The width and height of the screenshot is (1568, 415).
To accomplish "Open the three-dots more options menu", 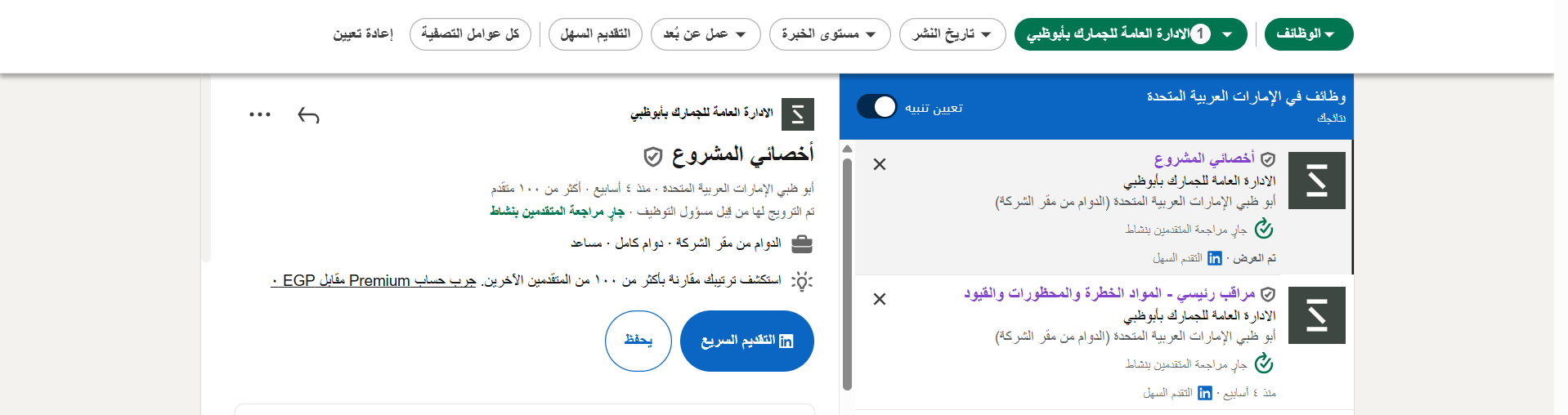I will point(260,114).
